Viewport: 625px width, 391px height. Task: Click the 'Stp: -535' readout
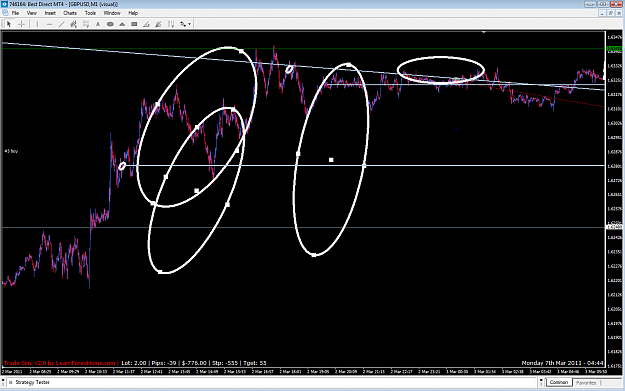point(225,363)
